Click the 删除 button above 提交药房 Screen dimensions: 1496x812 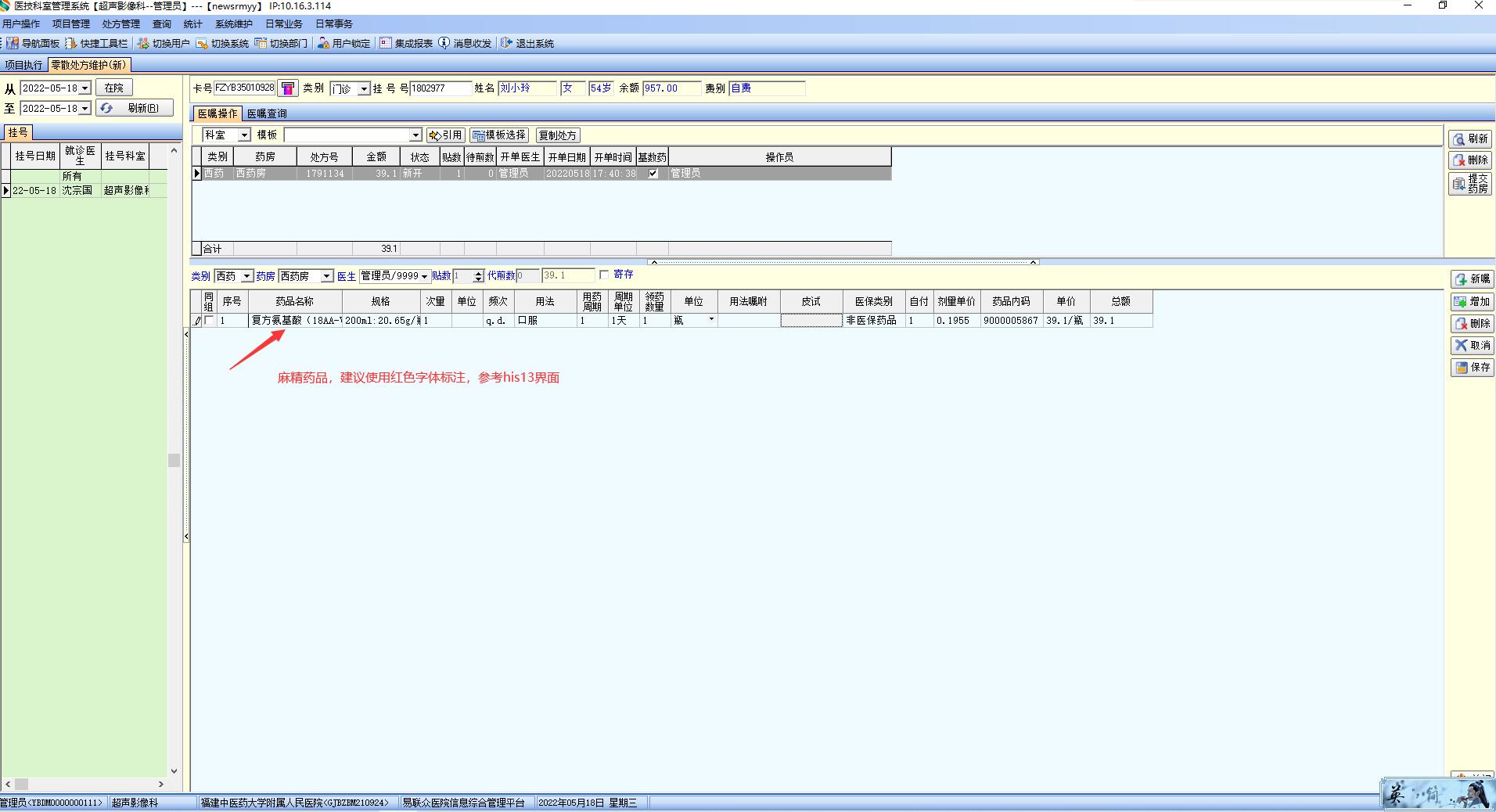point(1470,160)
